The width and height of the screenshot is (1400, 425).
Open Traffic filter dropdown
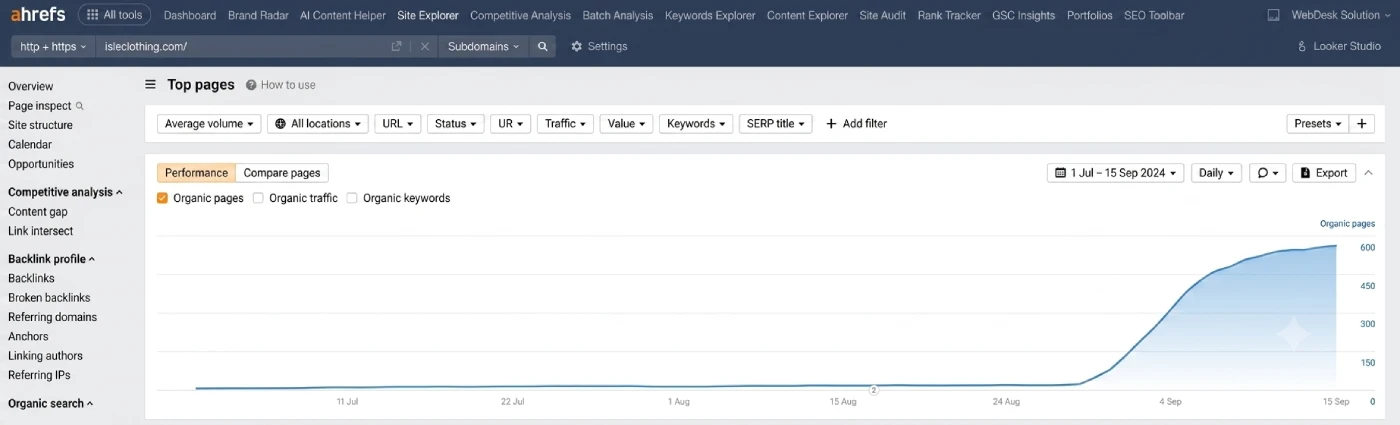(566, 123)
